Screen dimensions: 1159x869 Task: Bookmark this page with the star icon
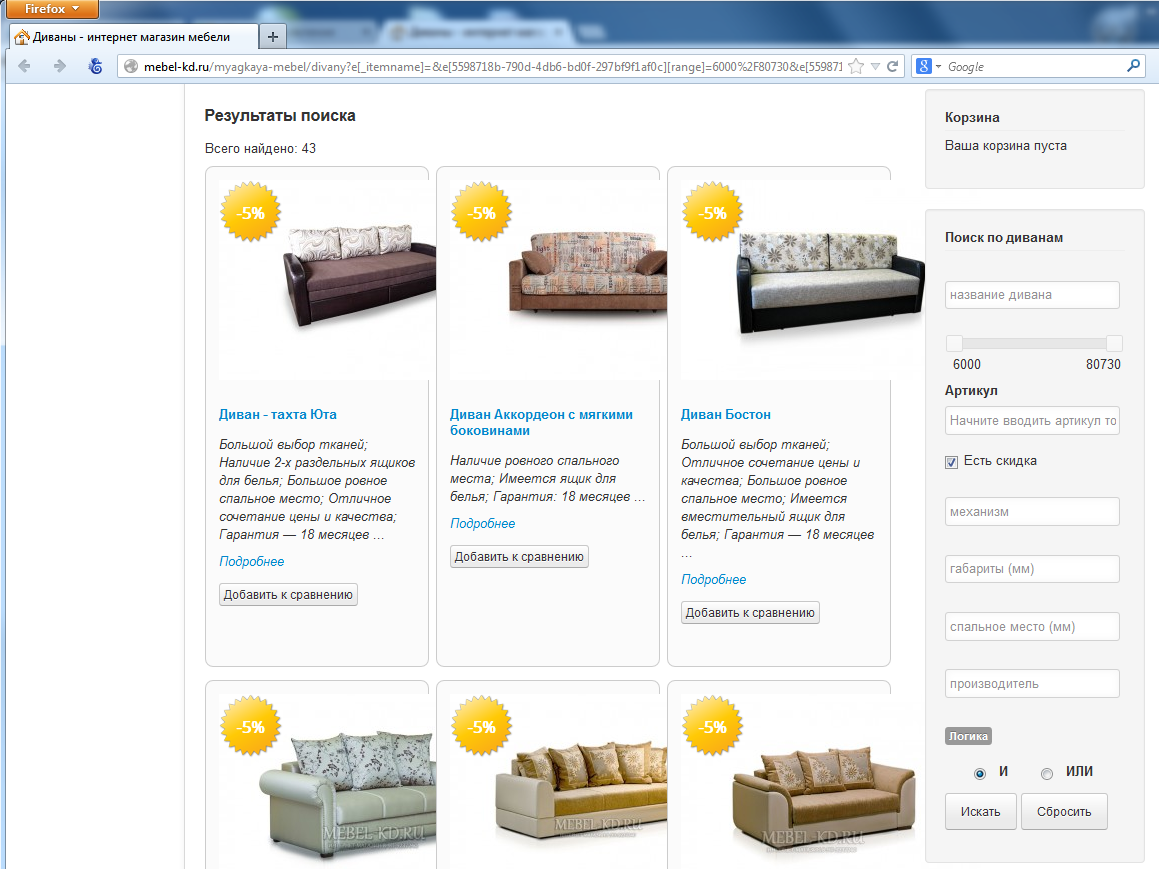[x=856, y=67]
